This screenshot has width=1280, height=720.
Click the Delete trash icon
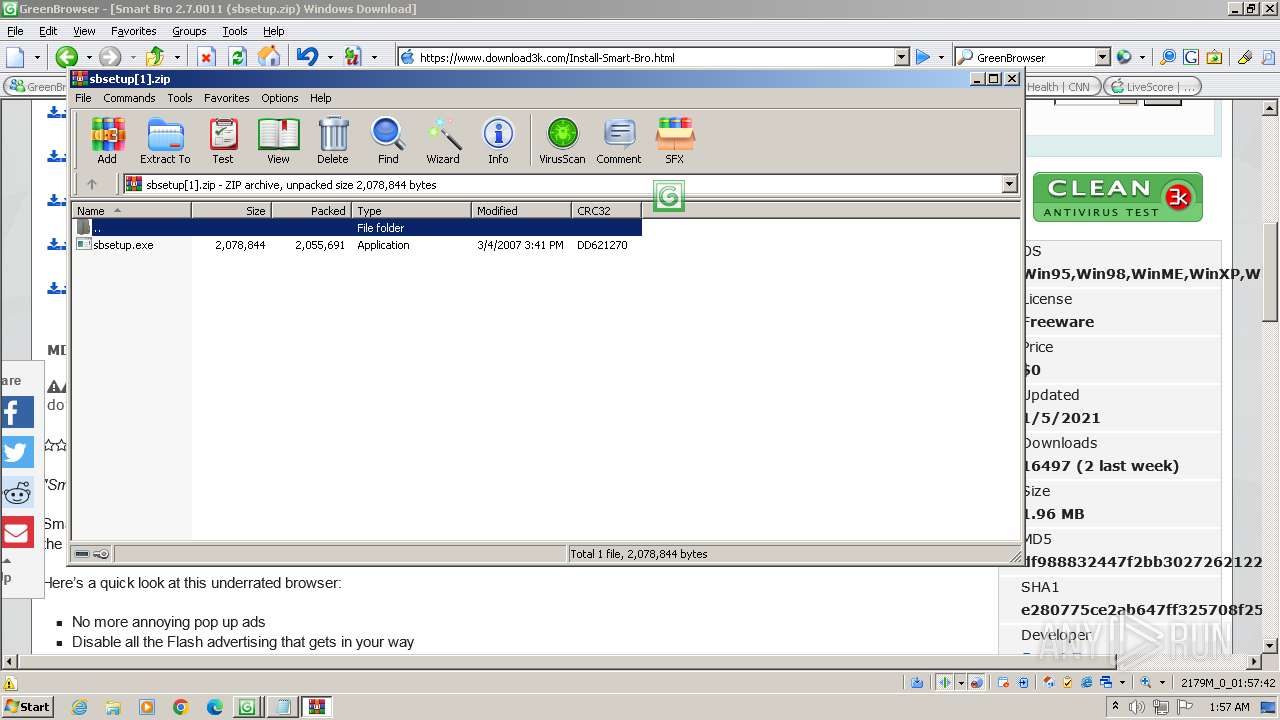pos(333,141)
